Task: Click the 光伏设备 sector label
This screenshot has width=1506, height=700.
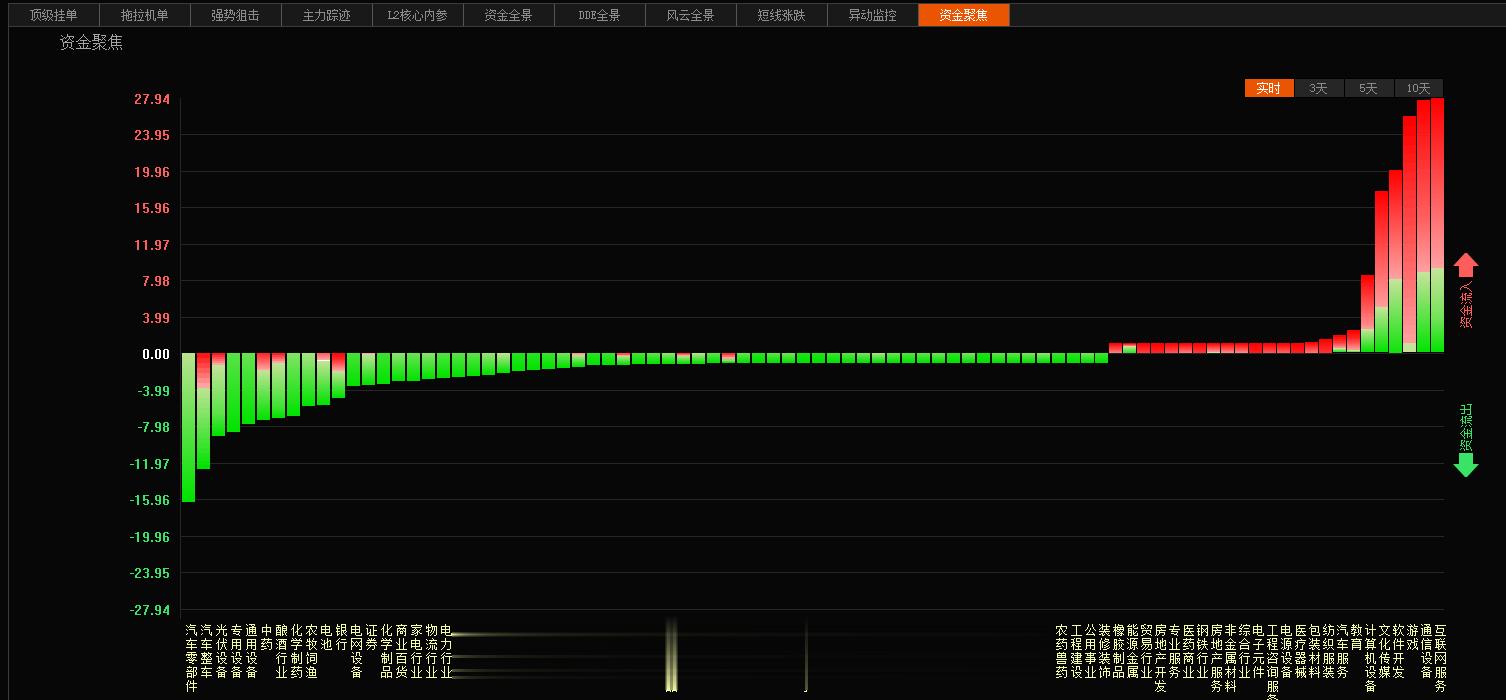Action: [x=221, y=652]
